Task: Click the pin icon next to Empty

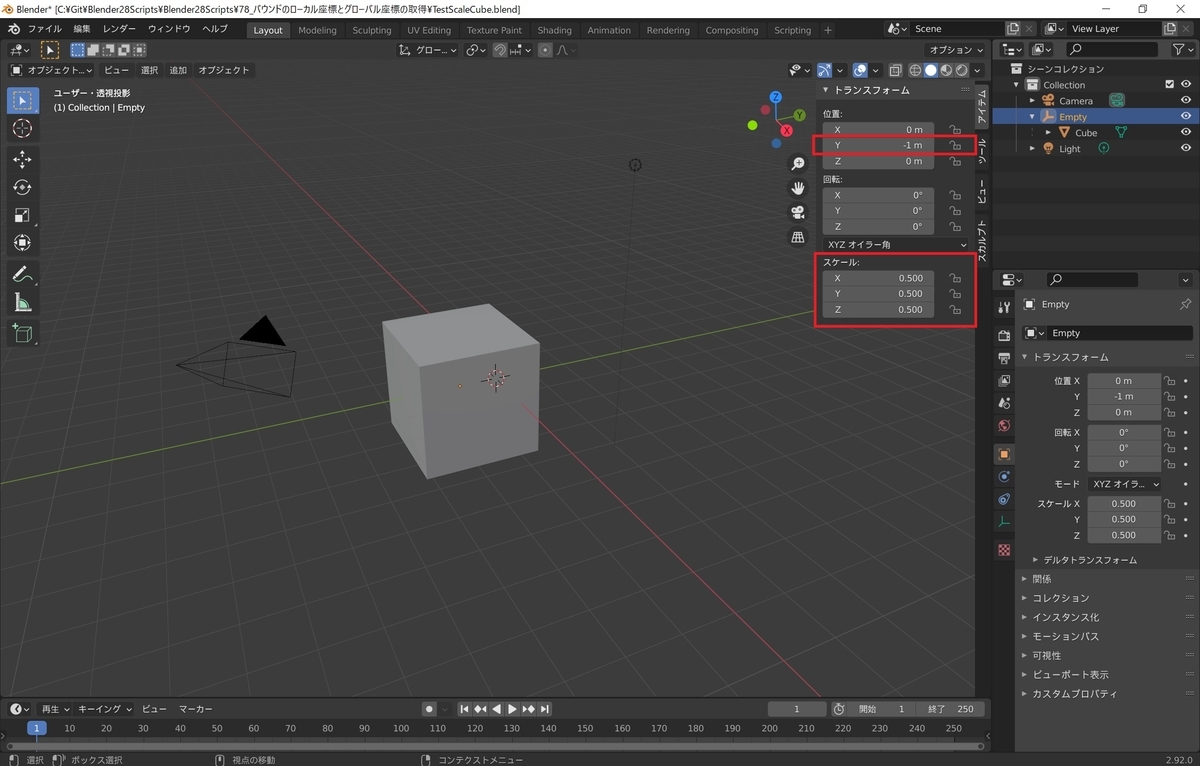Action: click(x=1186, y=304)
